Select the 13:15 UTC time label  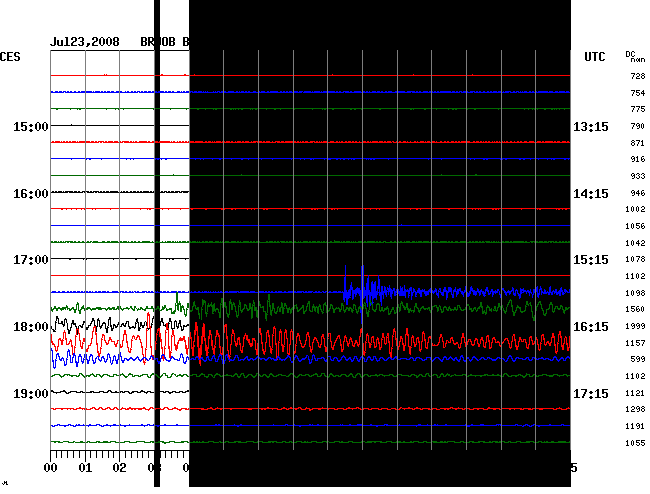coord(591,126)
